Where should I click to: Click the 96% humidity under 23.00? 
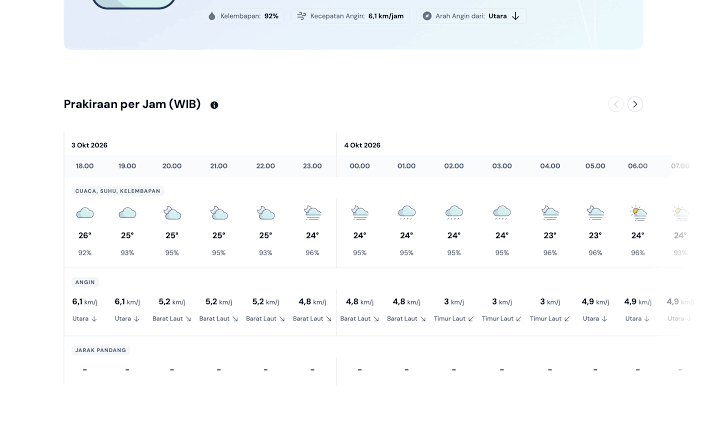[x=313, y=253]
